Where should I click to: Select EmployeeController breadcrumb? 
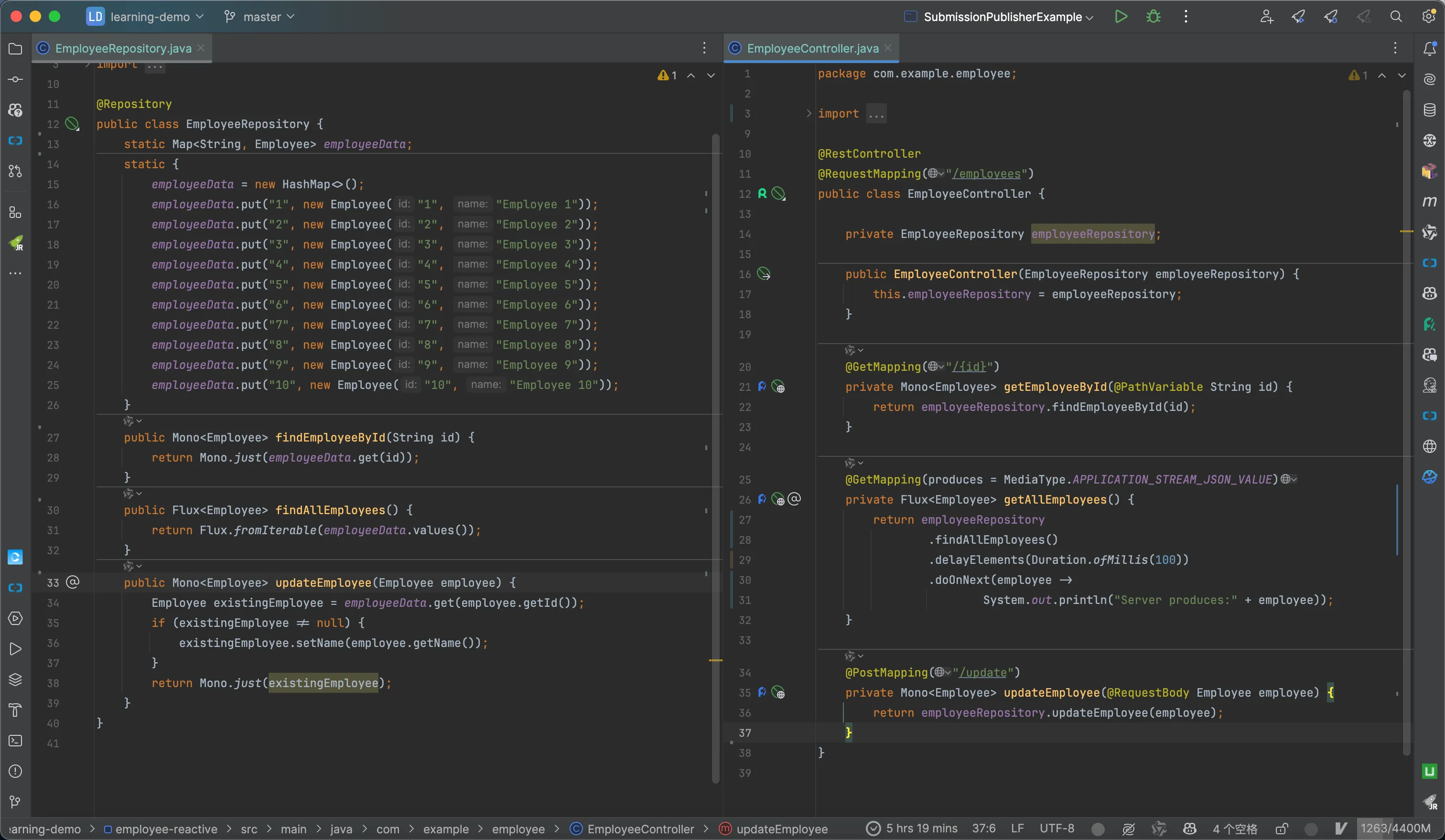(x=633, y=829)
